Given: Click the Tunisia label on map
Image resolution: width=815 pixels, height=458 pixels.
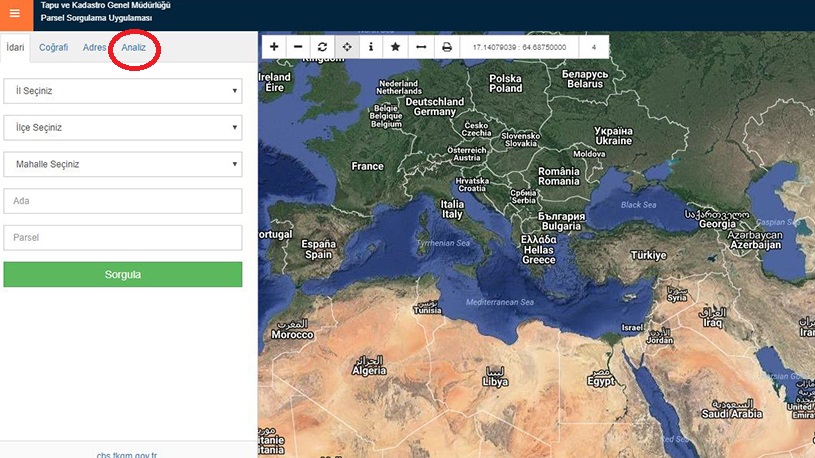Looking at the screenshot, I should tap(428, 307).
